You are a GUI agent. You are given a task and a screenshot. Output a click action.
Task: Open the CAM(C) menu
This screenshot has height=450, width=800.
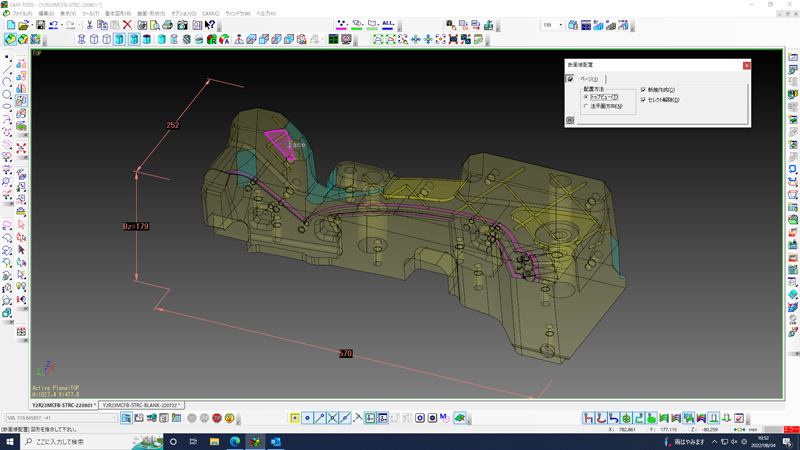(x=210, y=14)
